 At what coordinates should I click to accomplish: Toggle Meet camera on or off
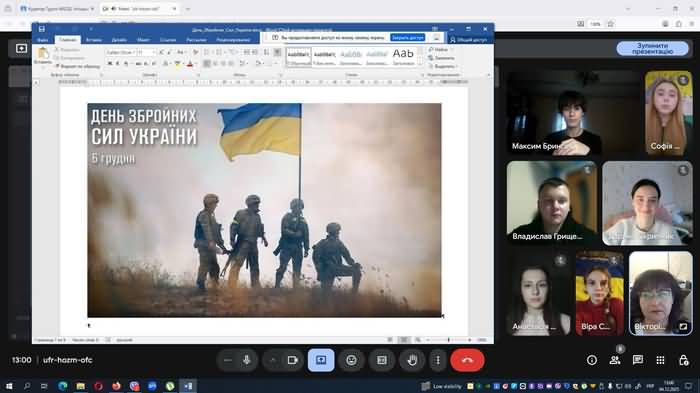pyautogui.click(x=292, y=360)
